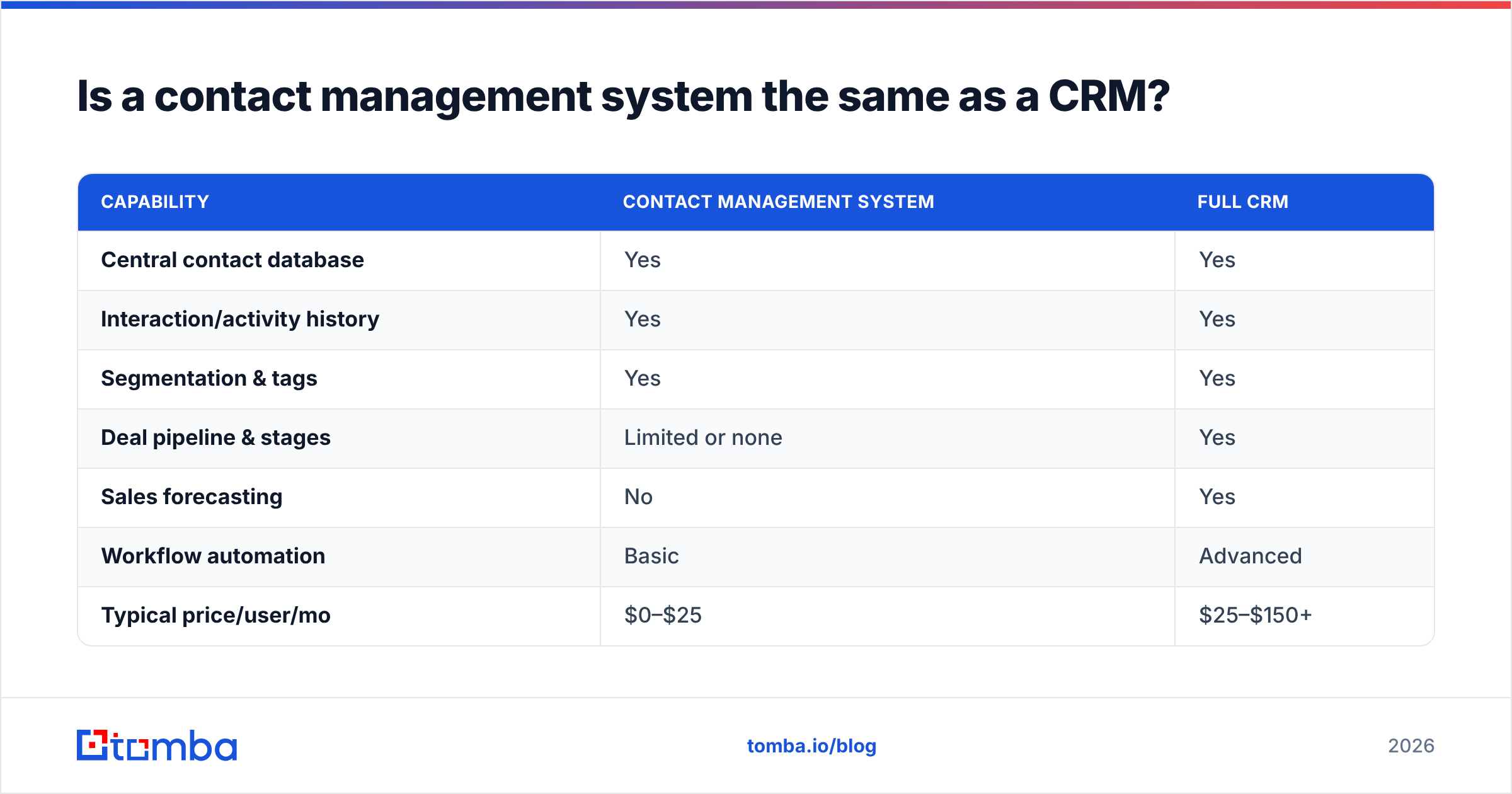Select the 'Sales forecasting' row label
Image resolution: width=1512 pixels, height=794 pixels.
(192, 497)
